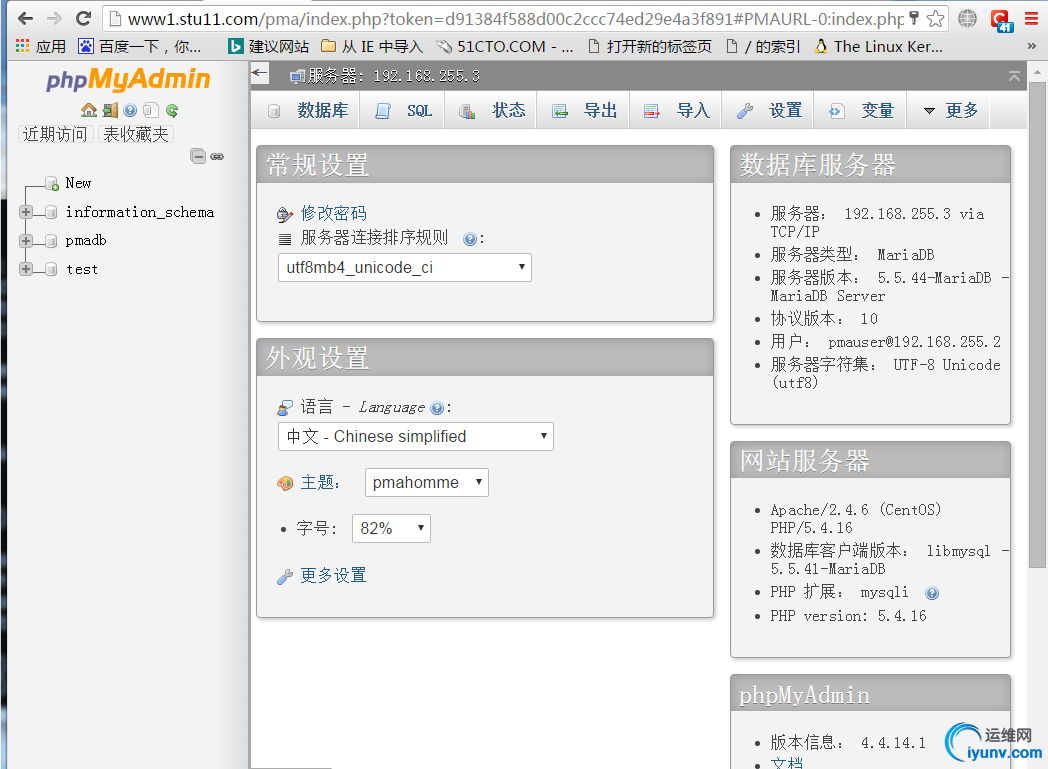Image resolution: width=1048 pixels, height=769 pixels.
Task: Open the 更多 more menu
Action: (950, 111)
